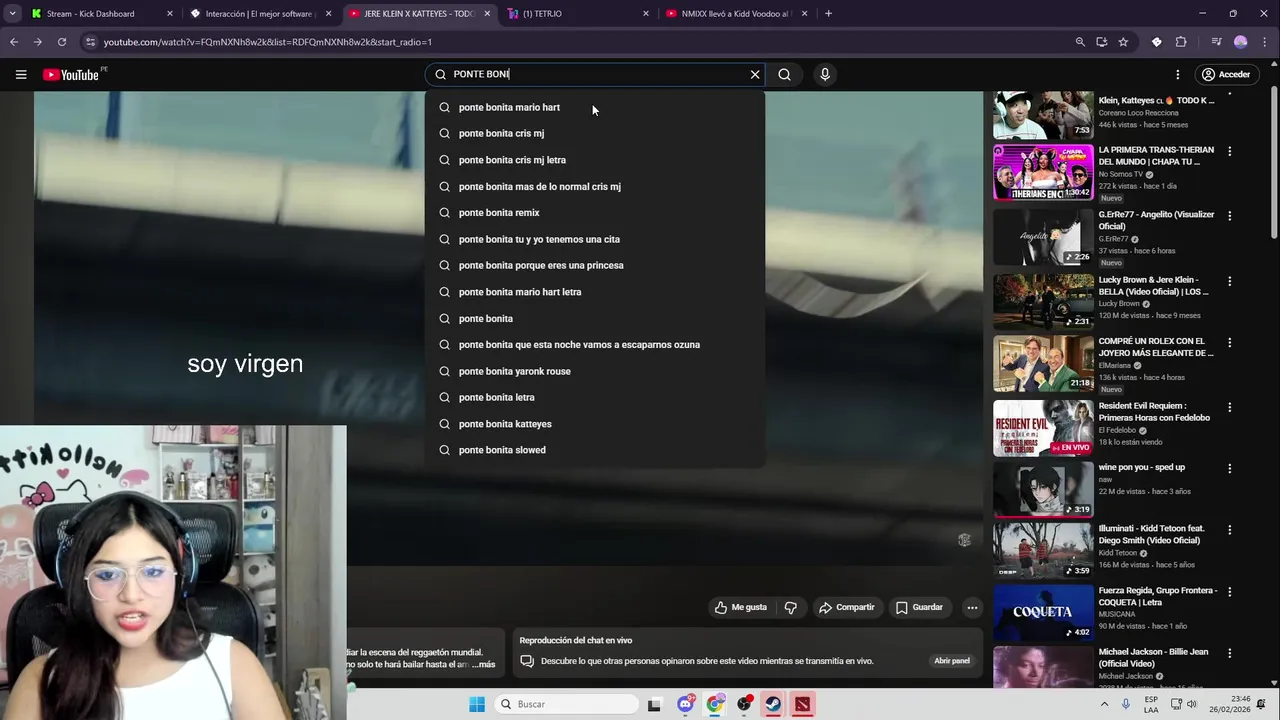Viewport: 1280px width, 720px height.
Task: Choose suggestion ponte bonita letra
Action: [x=595, y=397]
